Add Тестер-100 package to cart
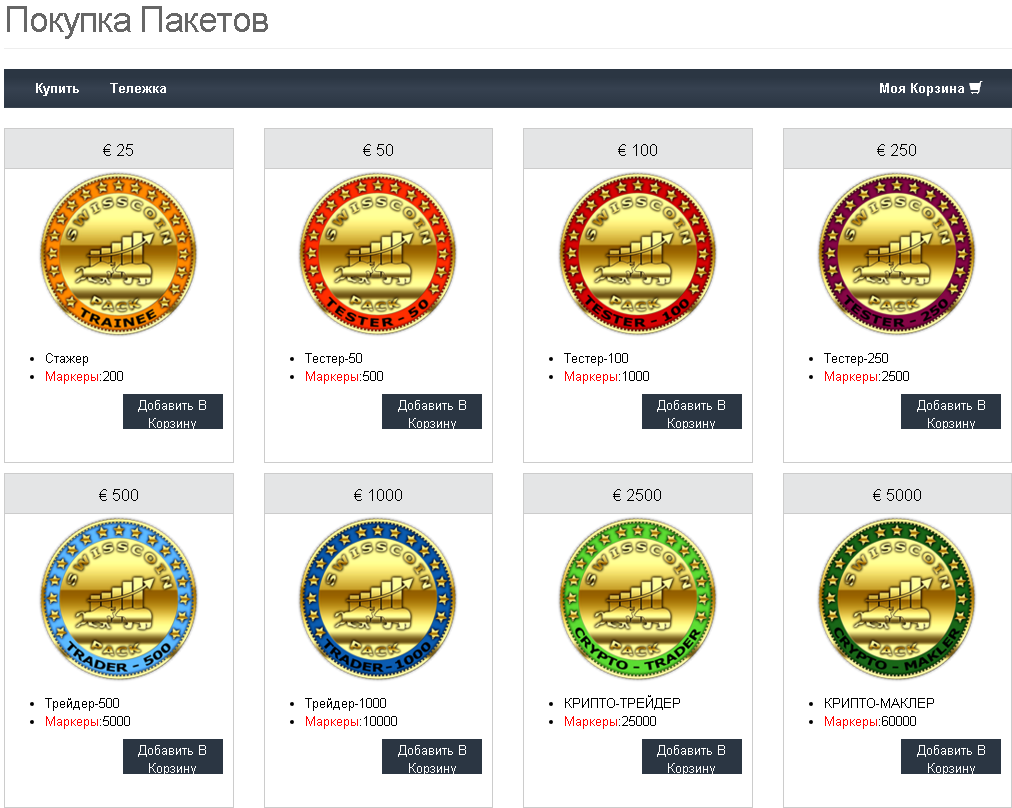The height and width of the screenshot is (808, 1012). 691,412
